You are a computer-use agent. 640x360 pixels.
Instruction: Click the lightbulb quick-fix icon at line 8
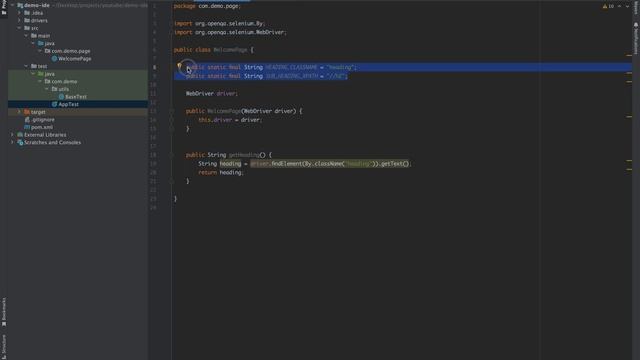pyautogui.click(x=179, y=65)
